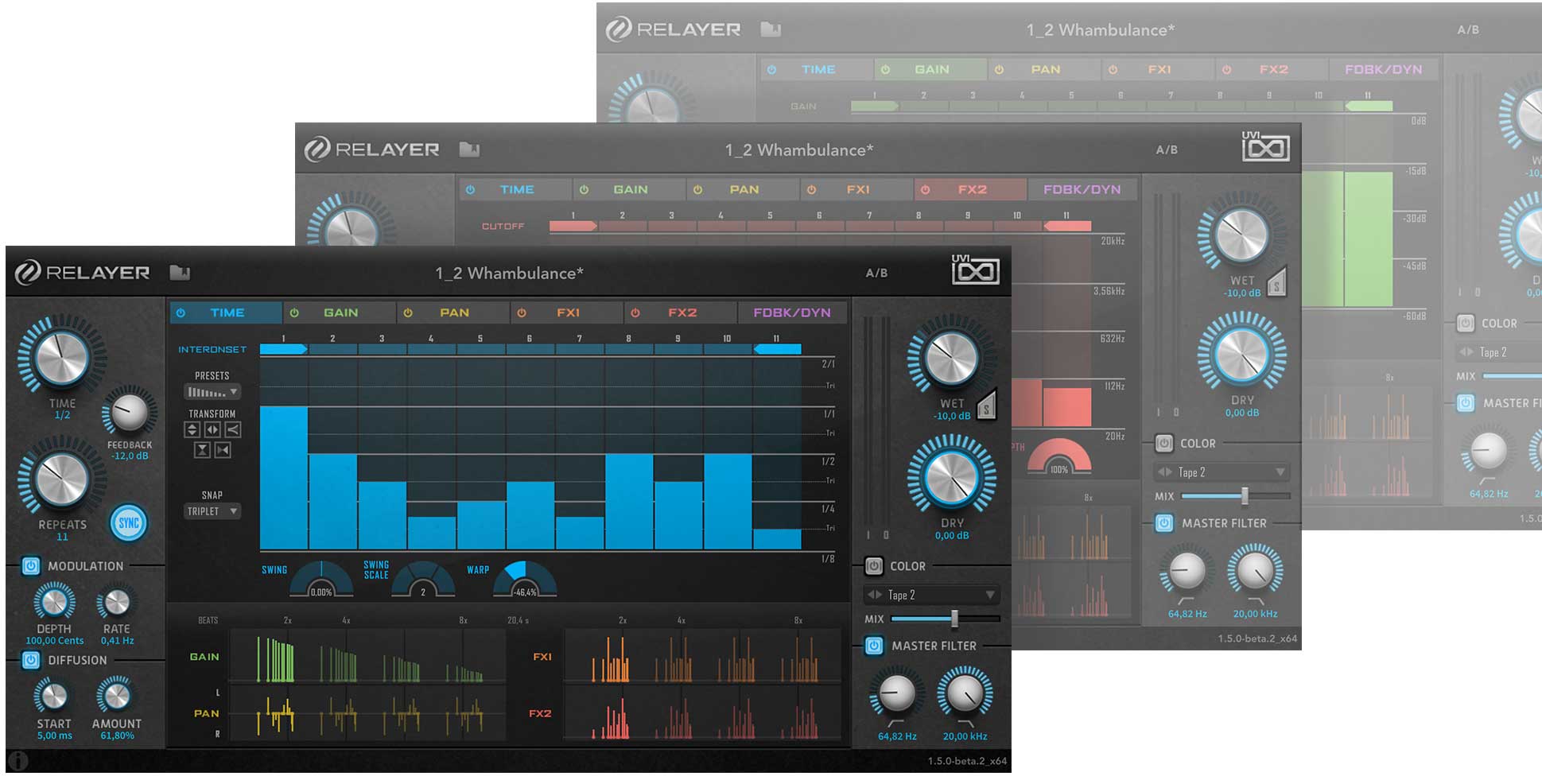Flip steps vertically with first Transform icon
1542x784 pixels.
tap(192, 429)
